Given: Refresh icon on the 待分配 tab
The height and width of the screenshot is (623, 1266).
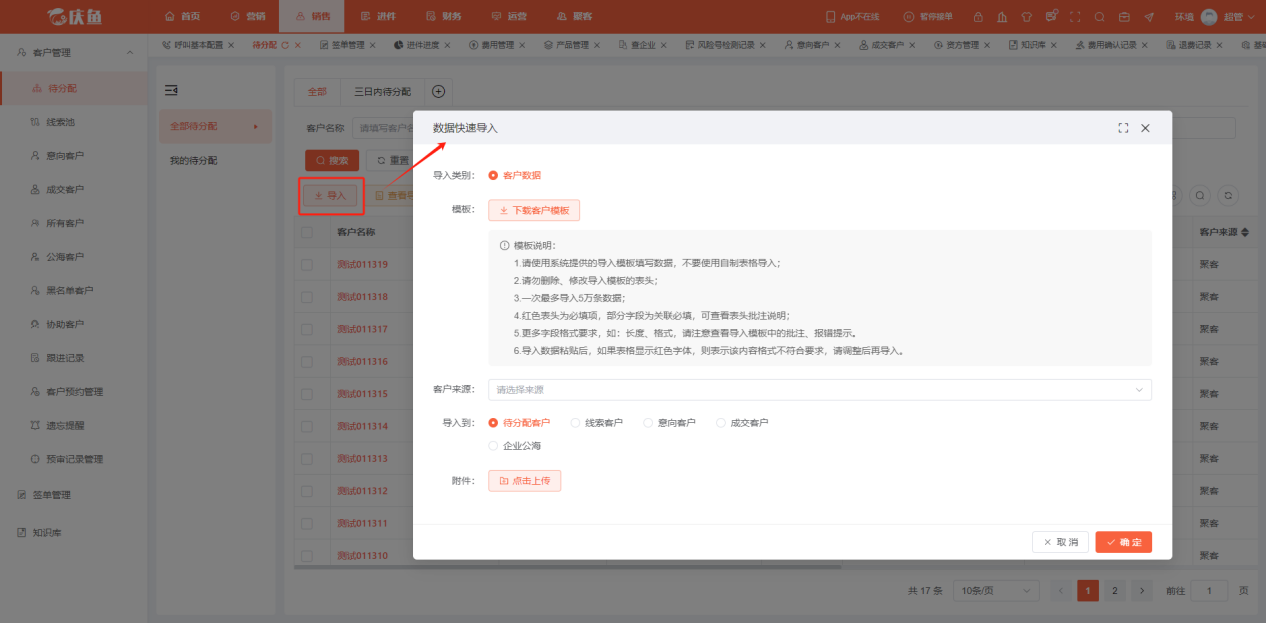Looking at the screenshot, I should [285, 46].
